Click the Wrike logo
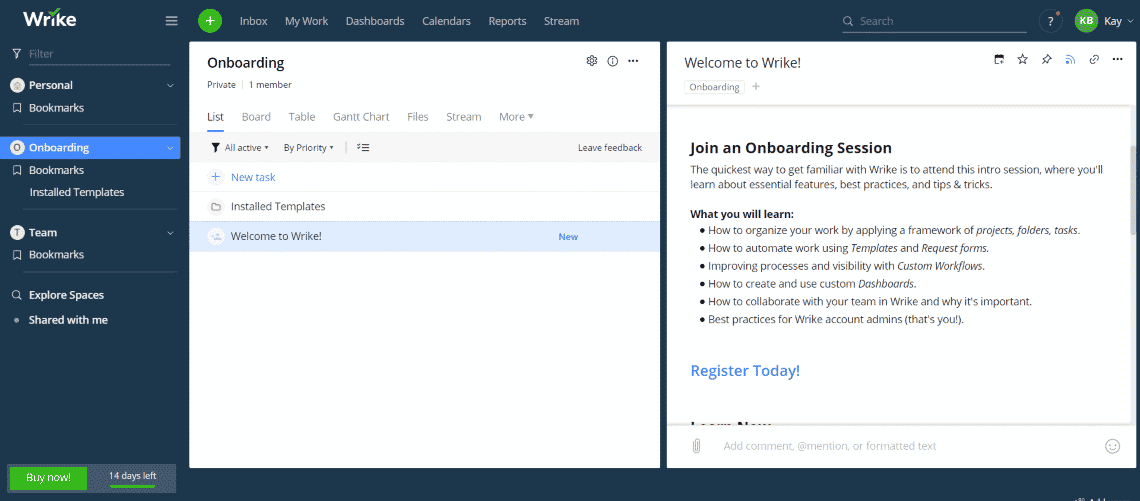Image resolution: width=1140 pixels, height=501 pixels. pyautogui.click(x=49, y=19)
